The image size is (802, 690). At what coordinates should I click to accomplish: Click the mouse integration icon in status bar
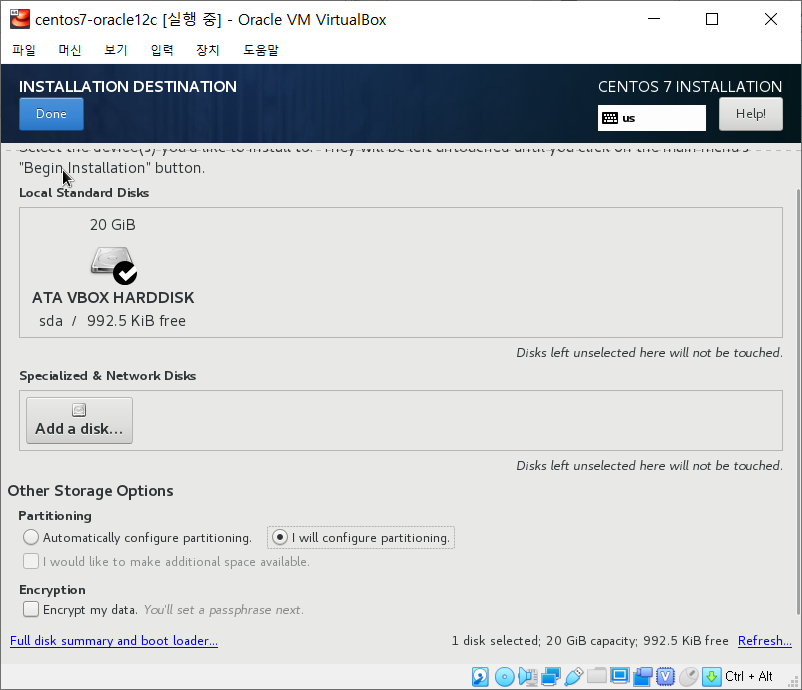(x=688, y=676)
